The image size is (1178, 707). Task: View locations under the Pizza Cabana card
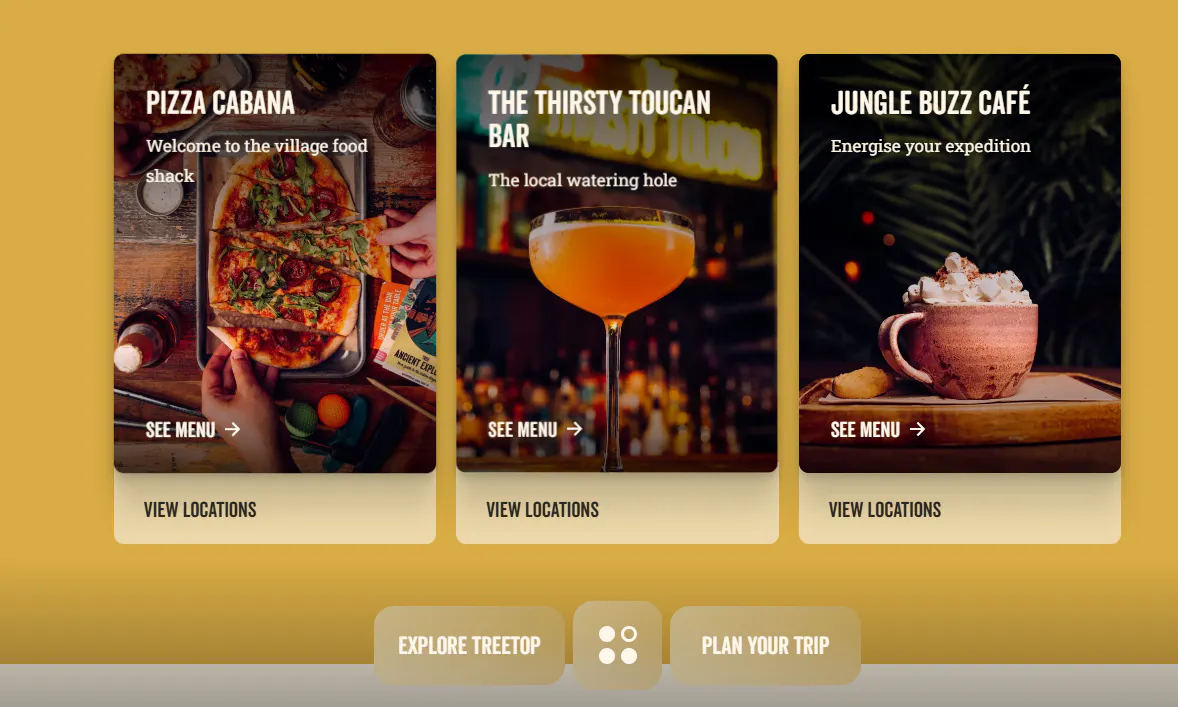(x=200, y=509)
